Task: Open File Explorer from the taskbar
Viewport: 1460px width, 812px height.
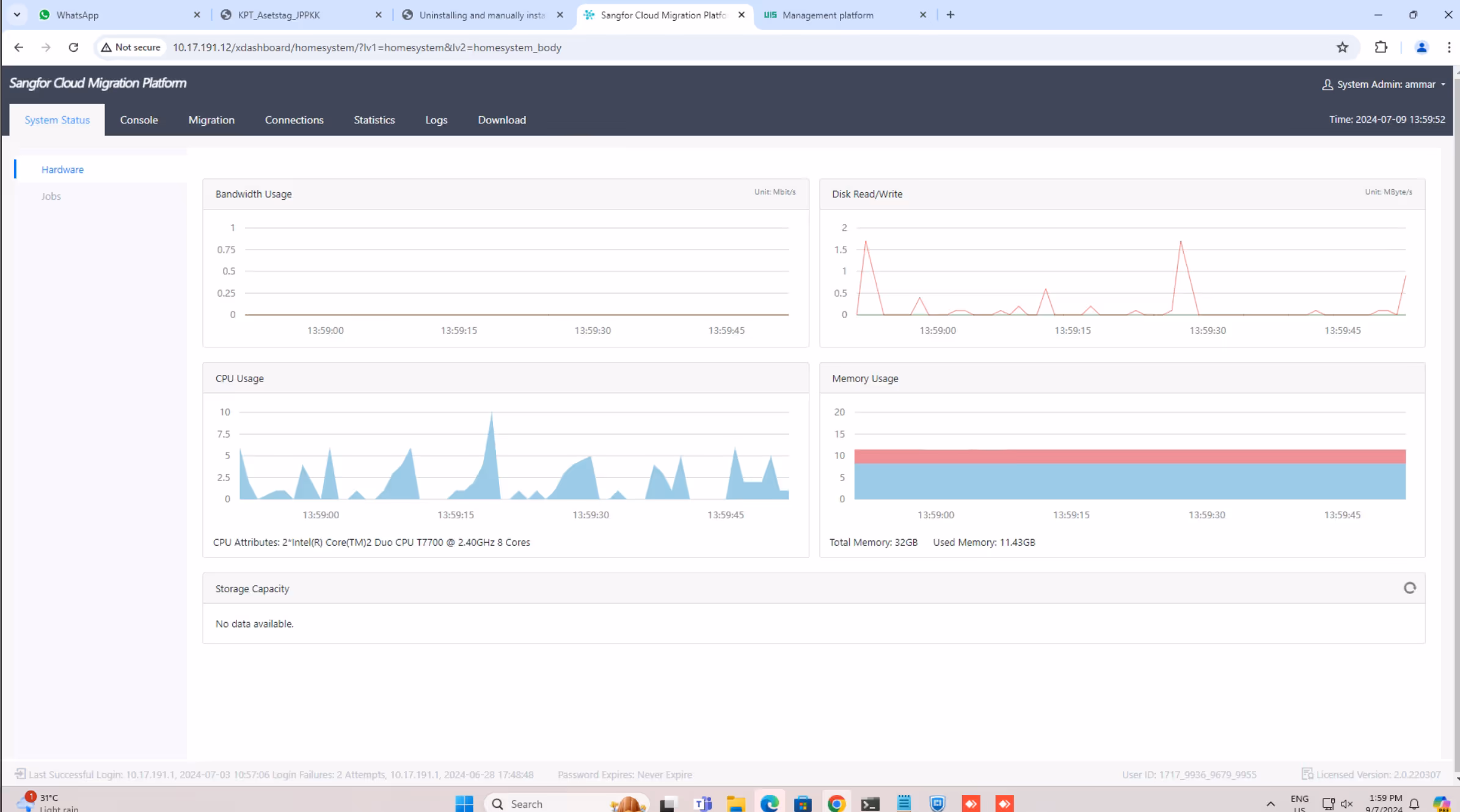Action: [x=735, y=803]
